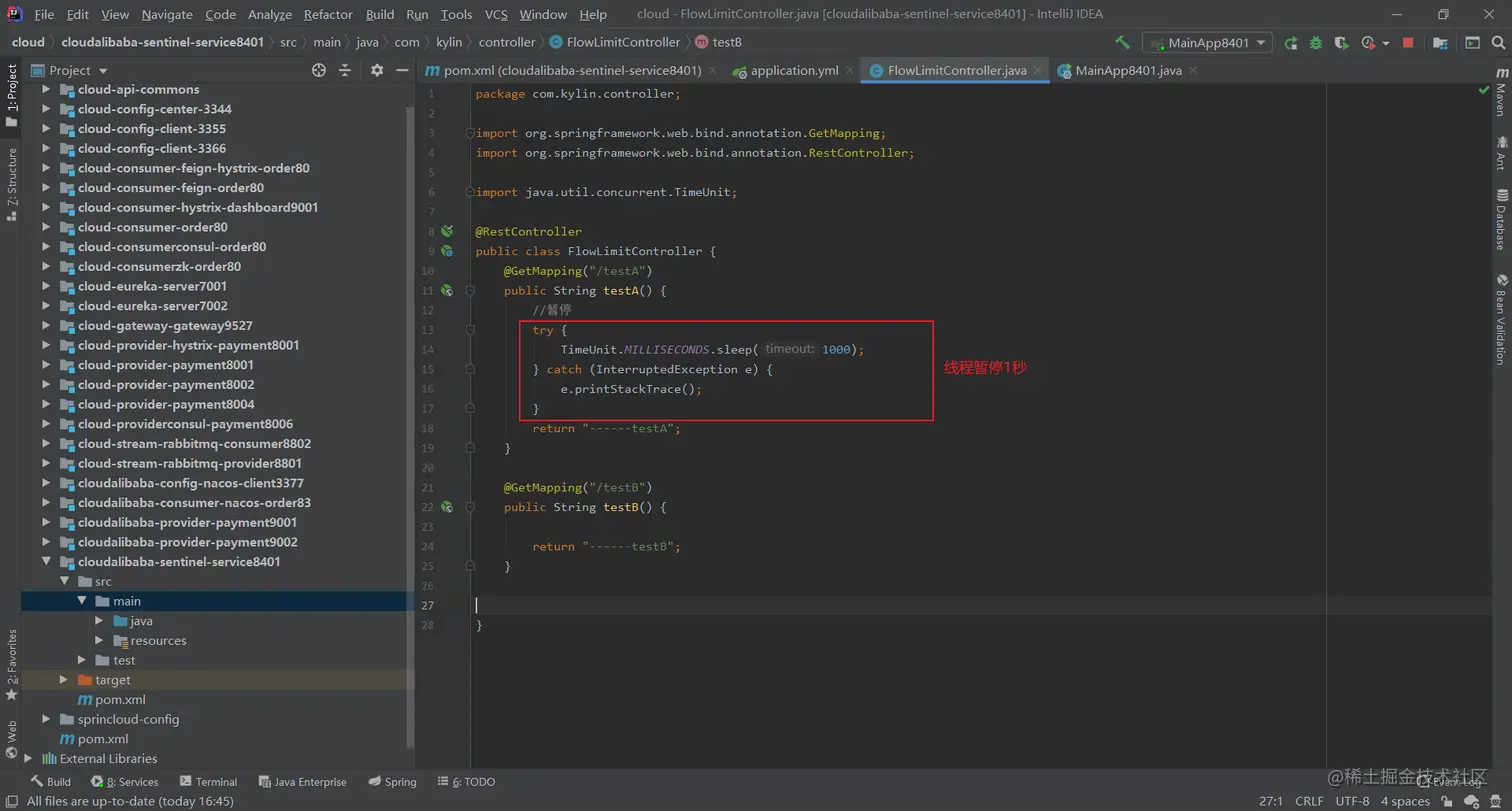The width and height of the screenshot is (1512, 811).
Task: Open the Maven tool window
Action: pyautogui.click(x=1501, y=93)
